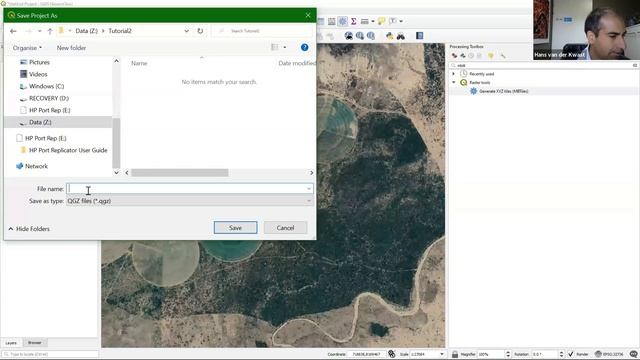
Task: Open Processing options wrench icon
Action: point(502,56)
